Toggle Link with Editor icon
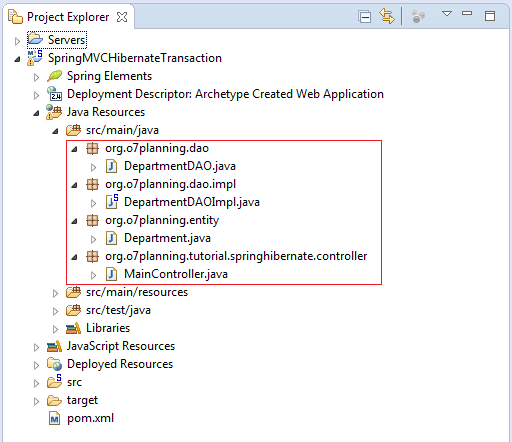512x442 pixels. coord(387,16)
